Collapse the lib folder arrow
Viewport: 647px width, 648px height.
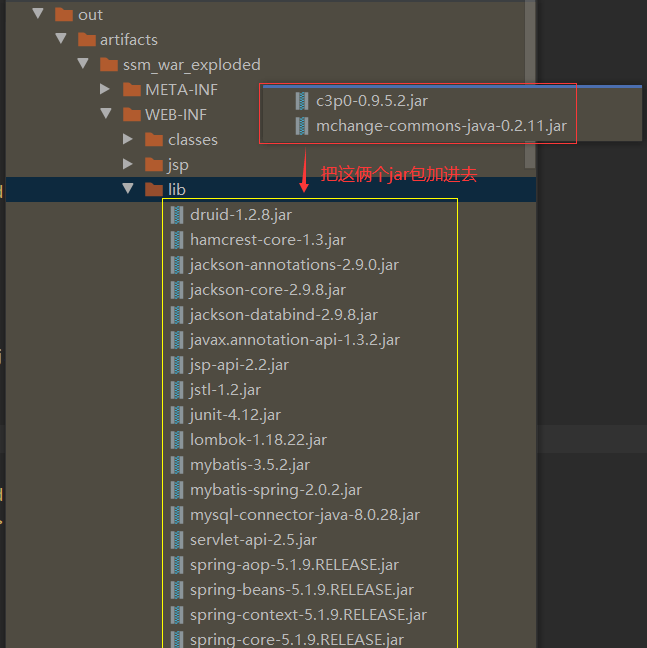(x=128, y=188)
